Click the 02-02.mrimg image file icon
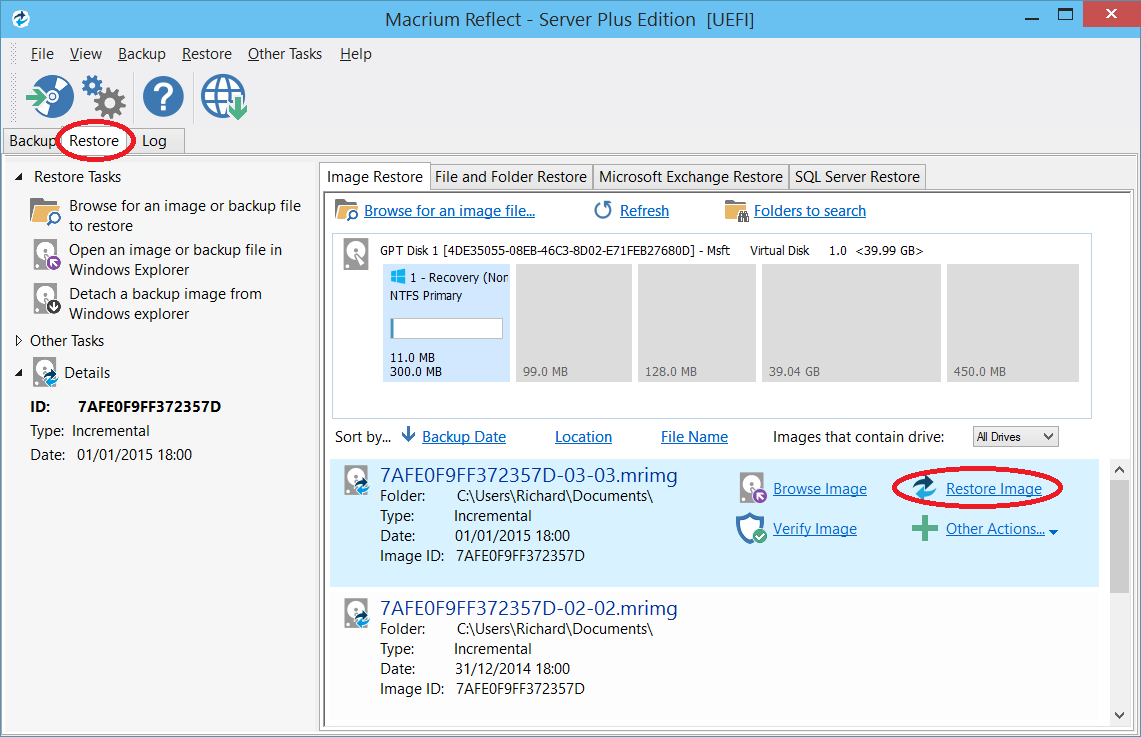 pos(357,613)
